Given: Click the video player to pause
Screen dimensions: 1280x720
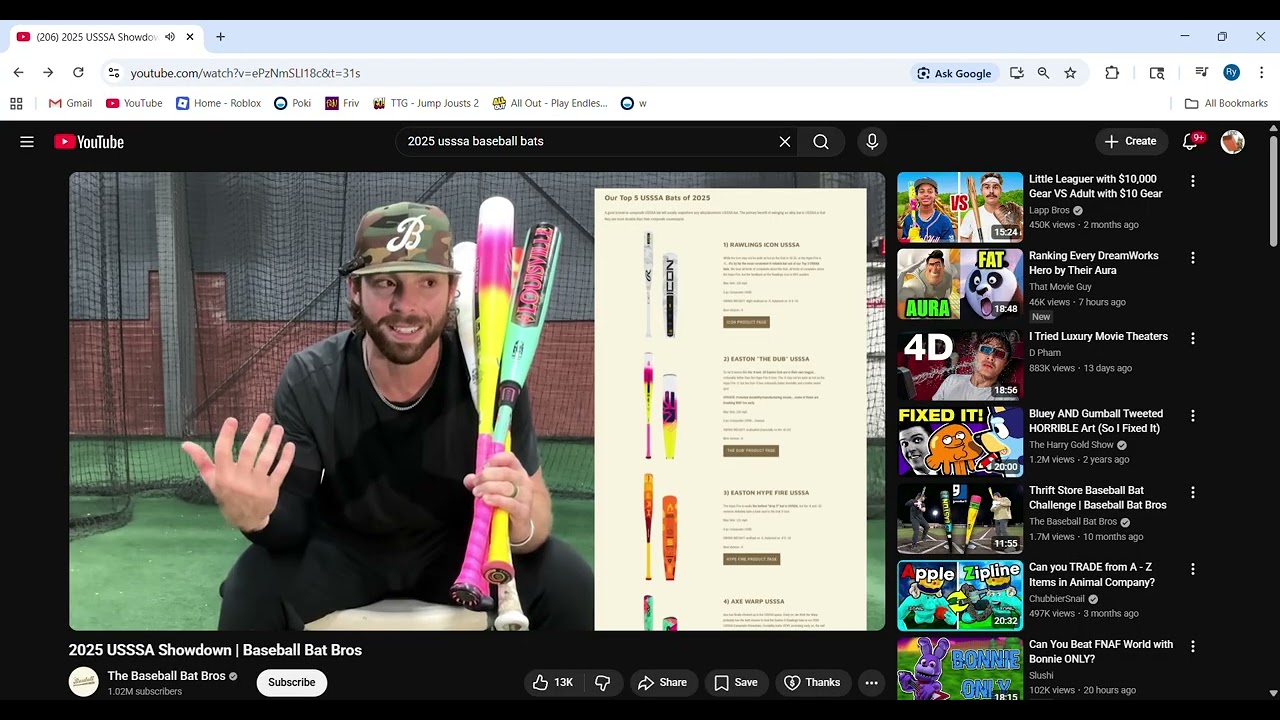Looking at the screenshot, I should click(477, 401).
